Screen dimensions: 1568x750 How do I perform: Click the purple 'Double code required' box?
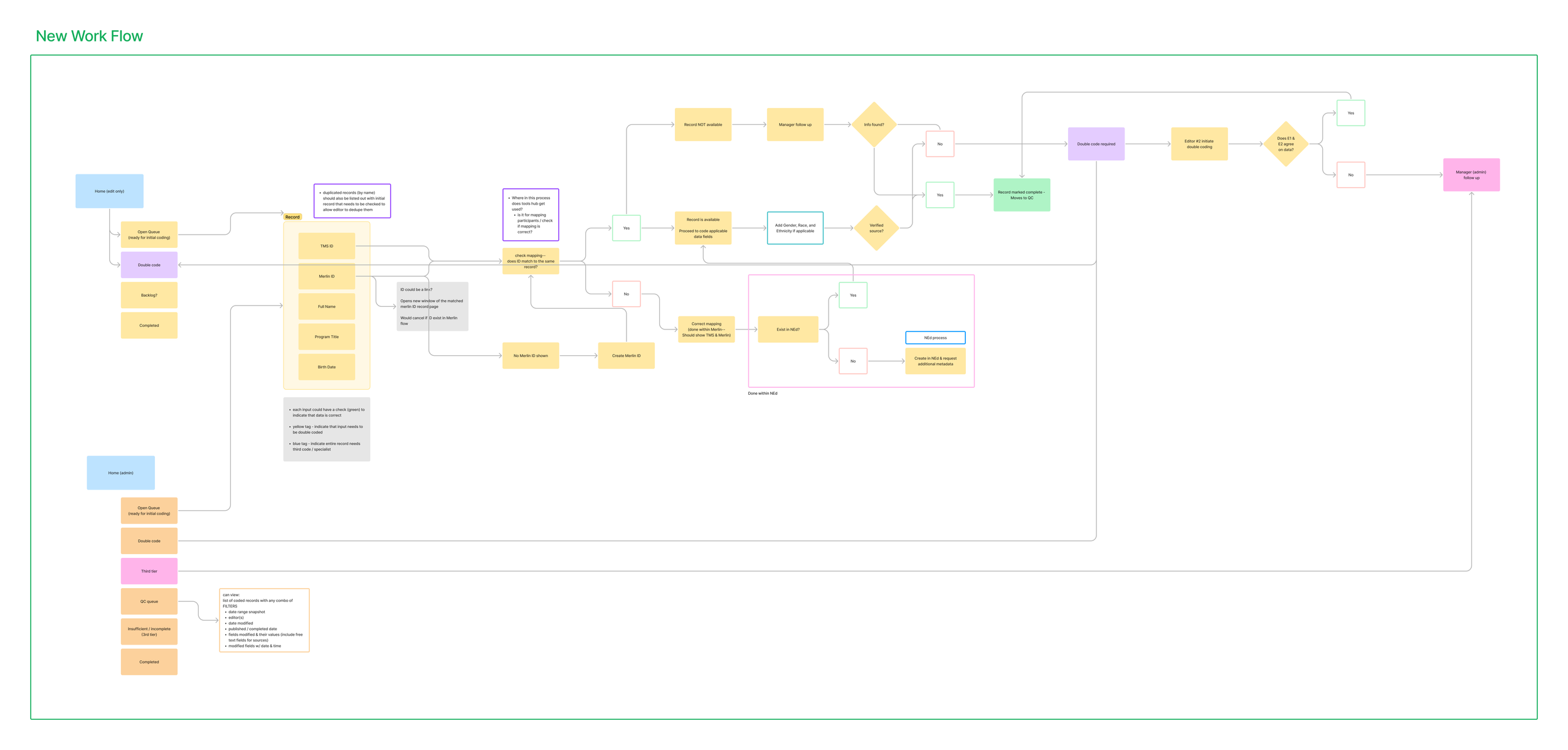tap(1096, 144)
